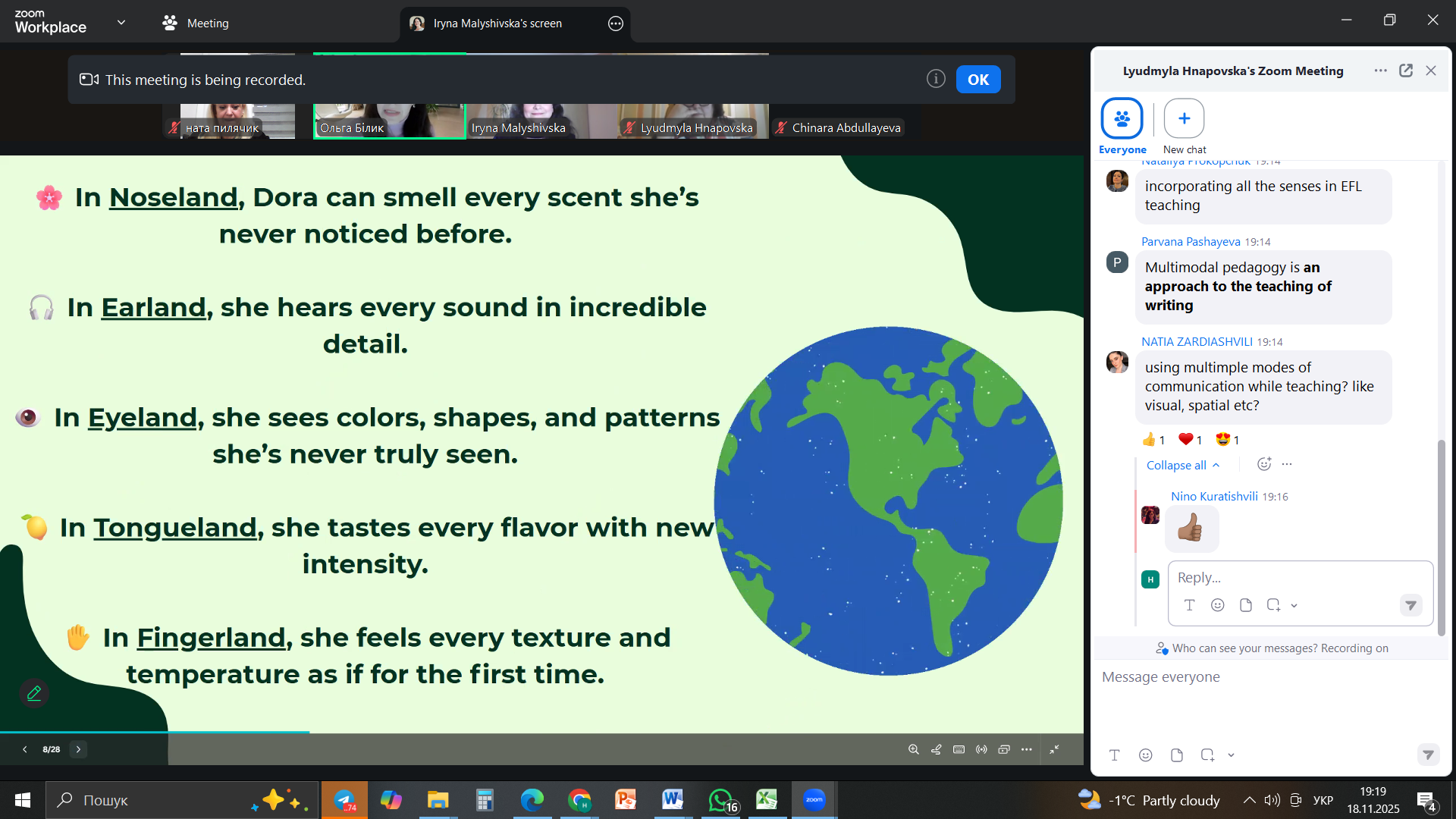Viewport: 1456px width, 819px height.
Task: Collapse all replies in the thread
Action: pyautogui.click(x=1182, y=465)
